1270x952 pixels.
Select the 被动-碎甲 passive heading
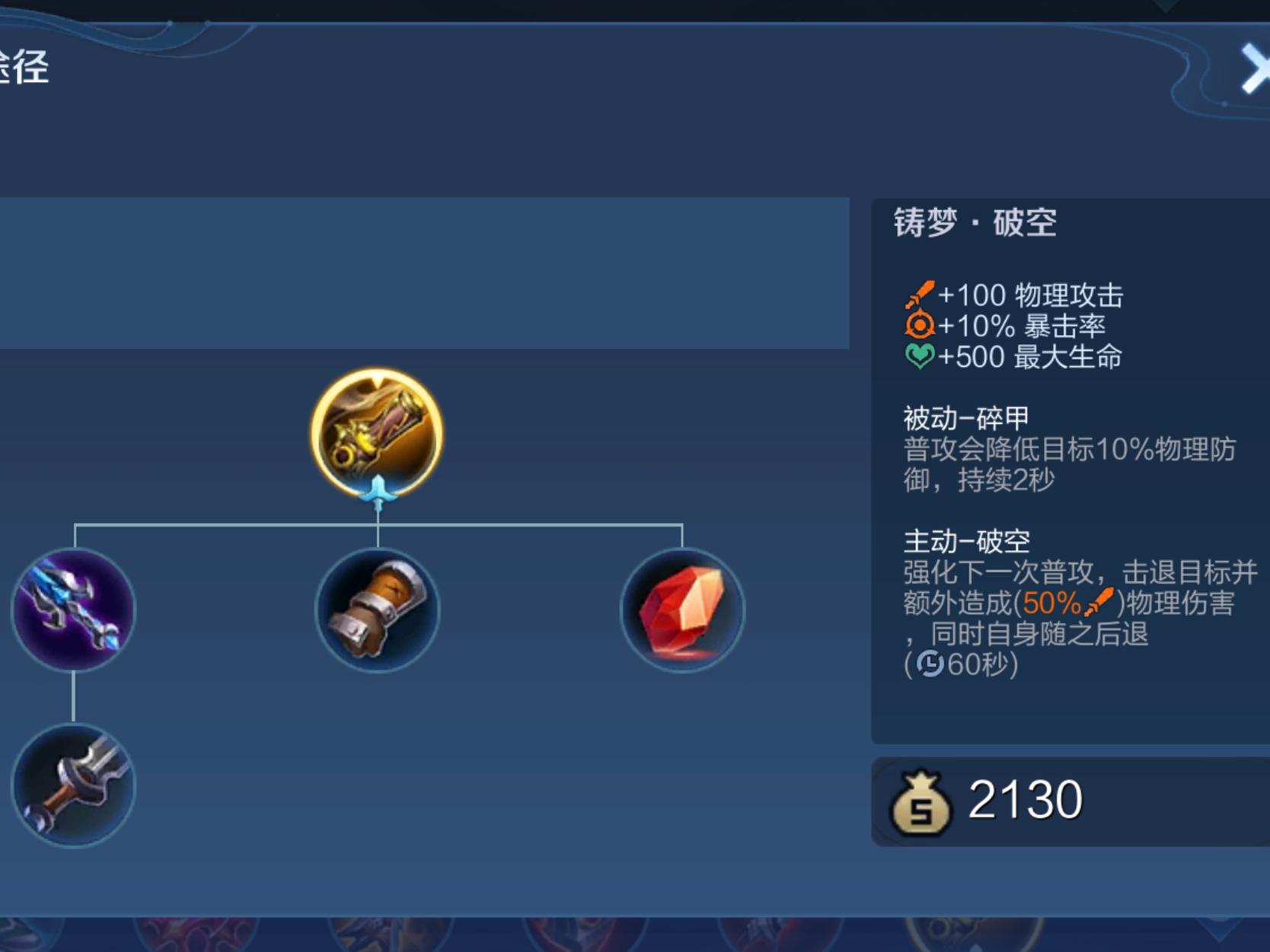[966, 418]
